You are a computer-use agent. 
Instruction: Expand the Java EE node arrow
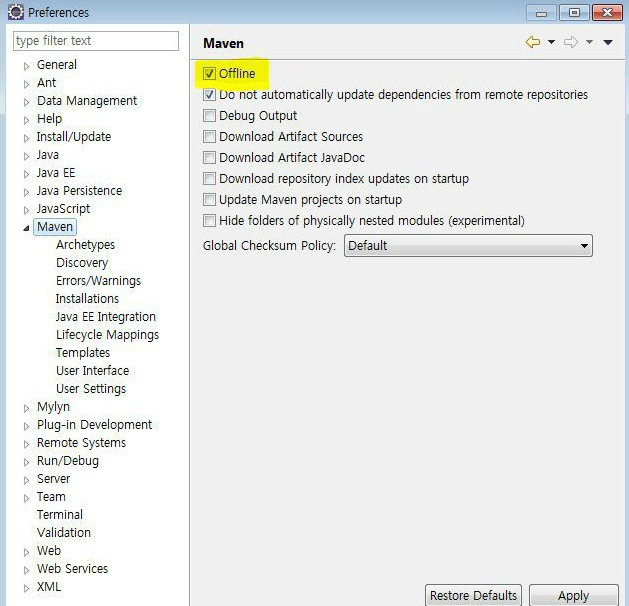coord(26,174)
